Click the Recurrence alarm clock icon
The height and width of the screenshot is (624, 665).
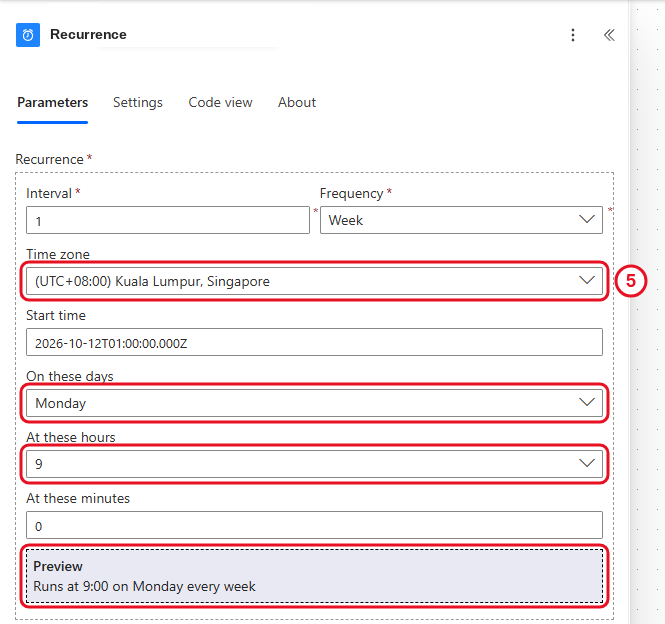pyautogui.click(x=28, y=35)
